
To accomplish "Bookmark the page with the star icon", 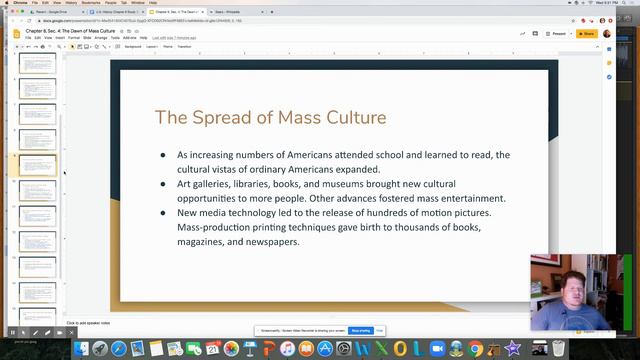I will (x=573, y=20).
